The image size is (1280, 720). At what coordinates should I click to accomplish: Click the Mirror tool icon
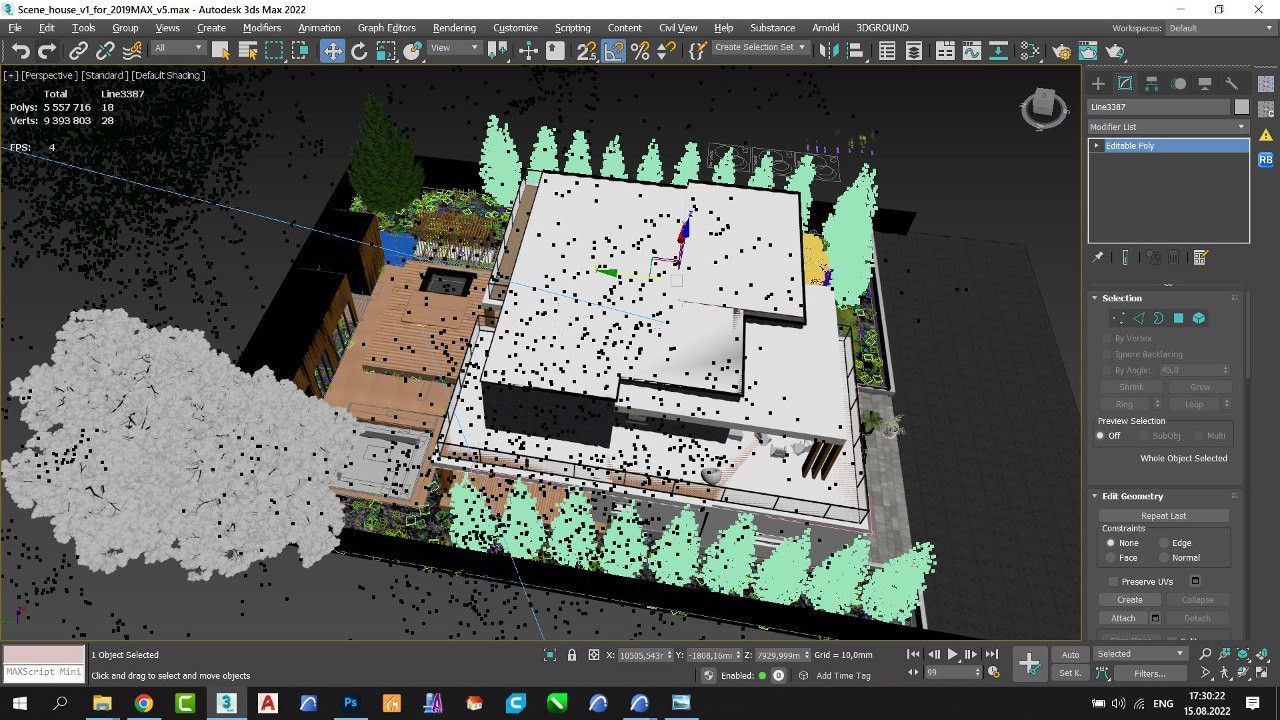(828, 51)
